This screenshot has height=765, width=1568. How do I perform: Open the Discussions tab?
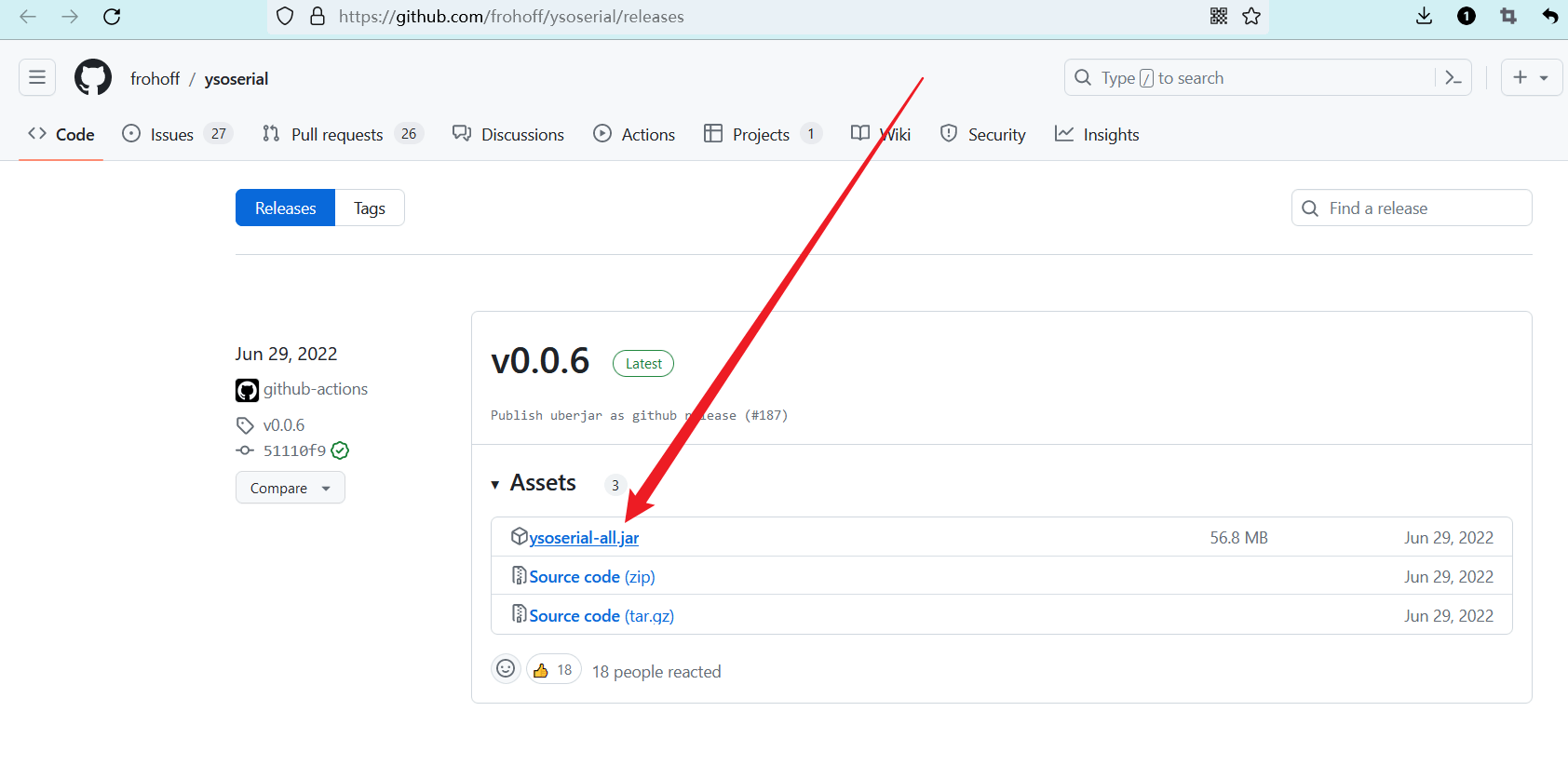tap(508, 134)
